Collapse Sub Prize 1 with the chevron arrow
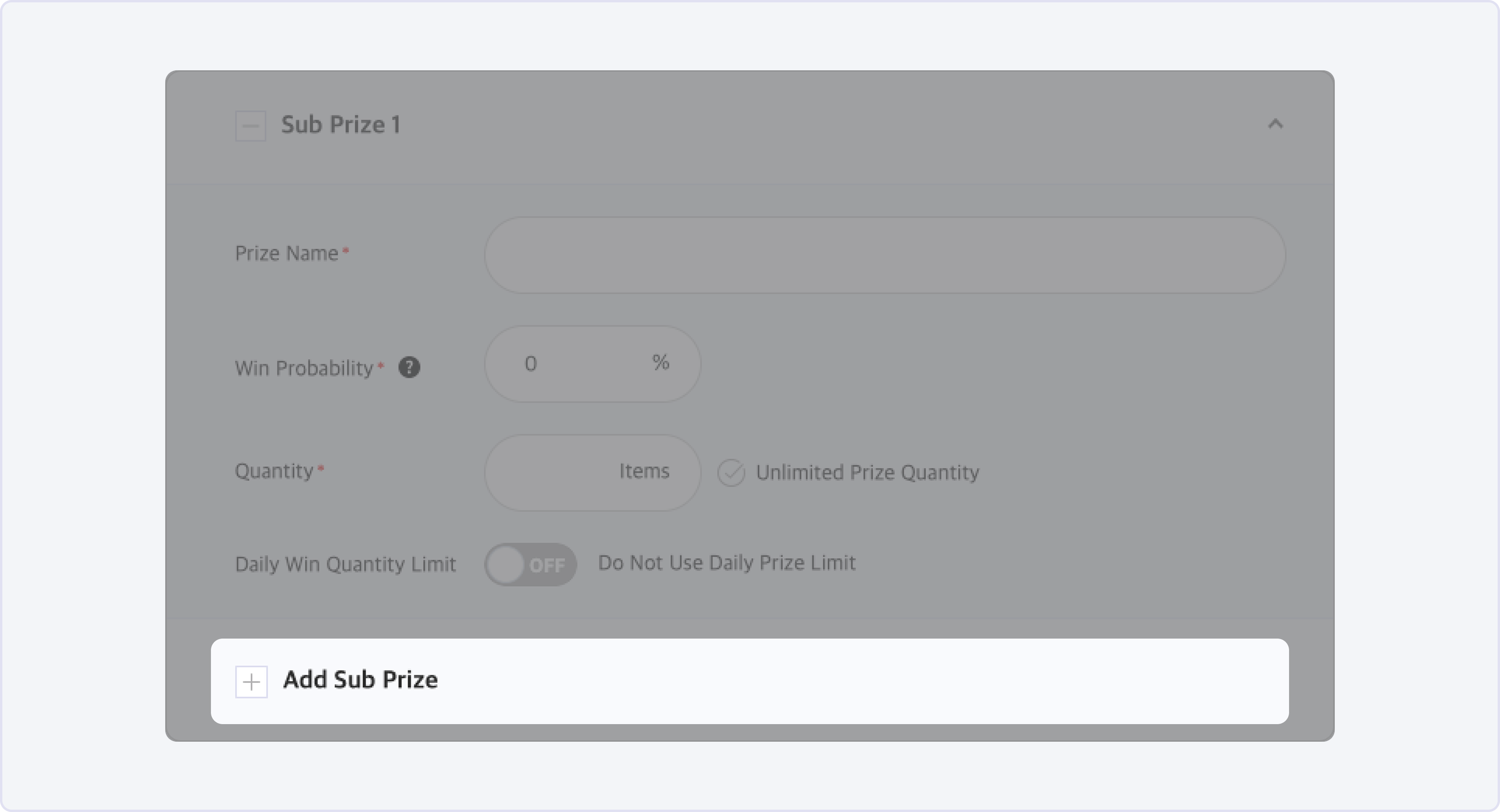The image size is (1500, 812). tap(1275, 124)
